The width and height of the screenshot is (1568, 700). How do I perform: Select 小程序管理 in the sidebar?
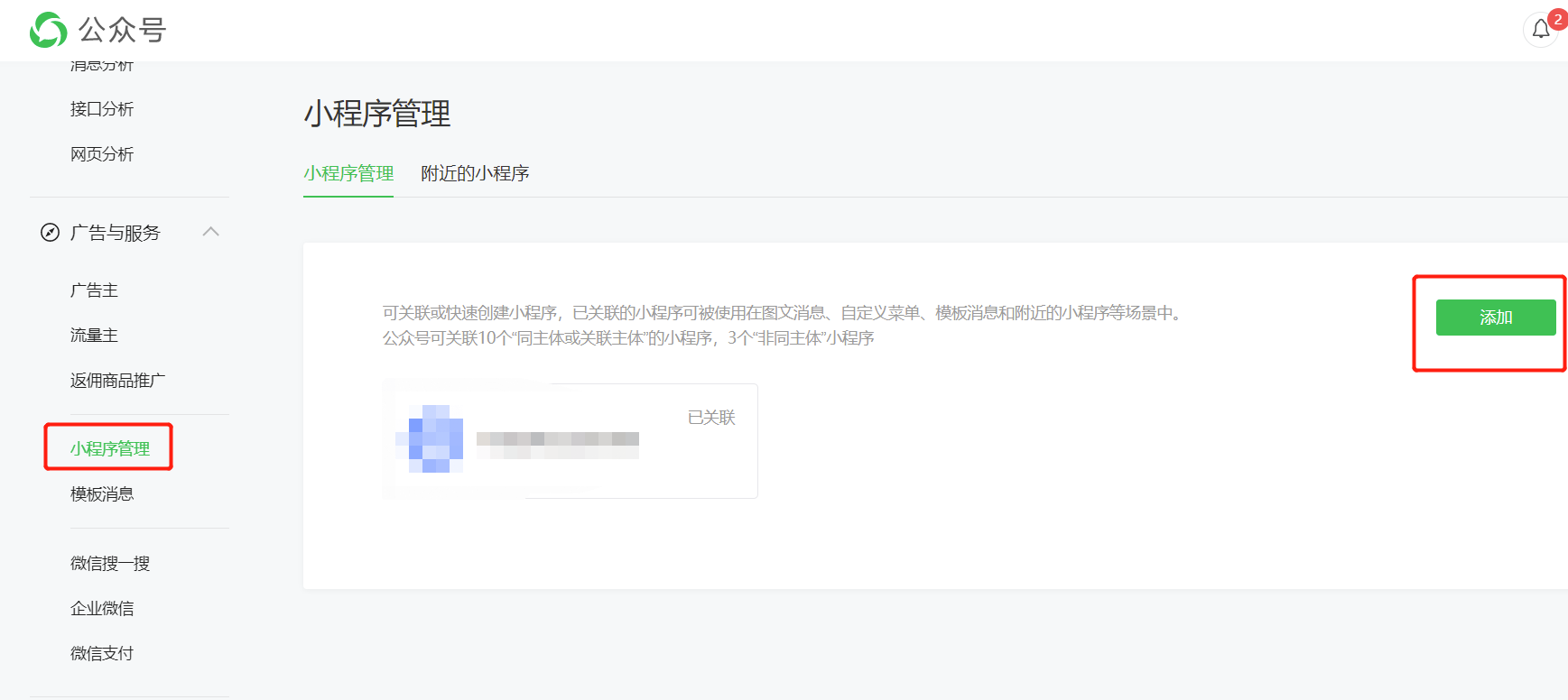pos(110,448)
